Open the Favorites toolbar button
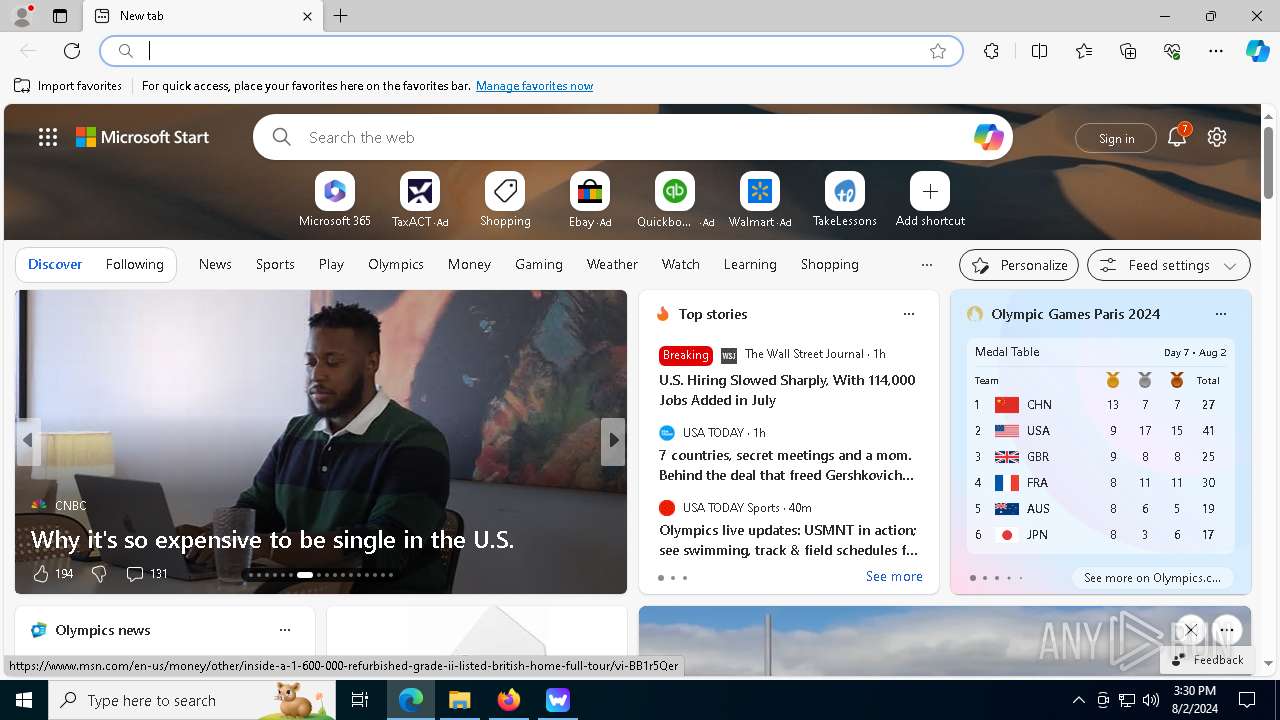This screenshot has height=720, width=1280. point(1084,51)
